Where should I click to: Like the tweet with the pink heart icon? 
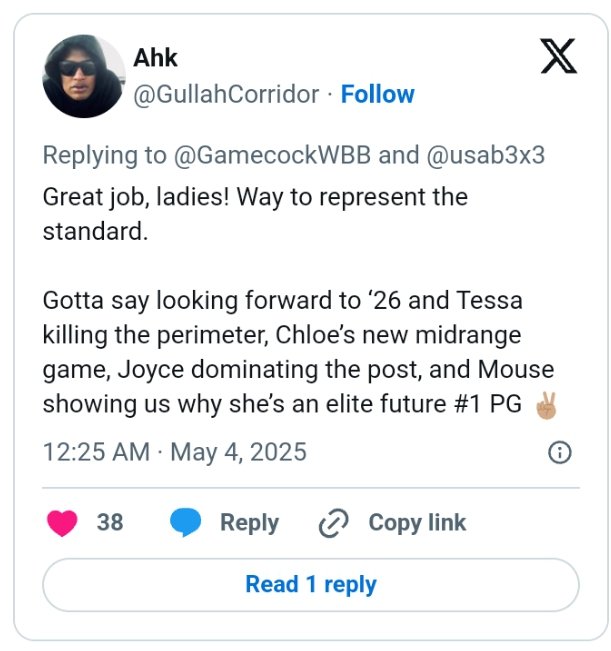pos(62,523)
